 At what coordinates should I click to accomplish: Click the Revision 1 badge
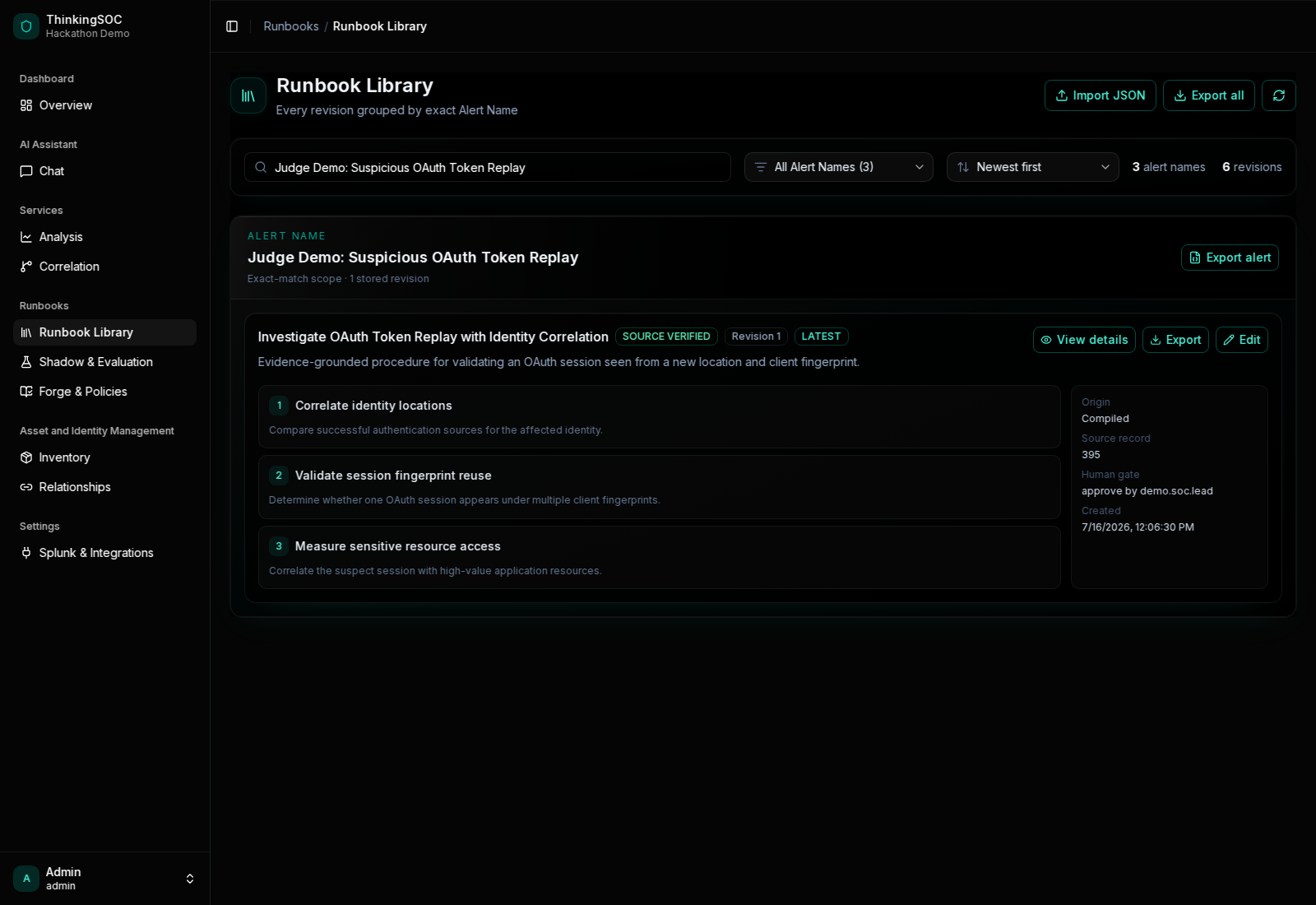pyautogui.click(x=756, y=336)
